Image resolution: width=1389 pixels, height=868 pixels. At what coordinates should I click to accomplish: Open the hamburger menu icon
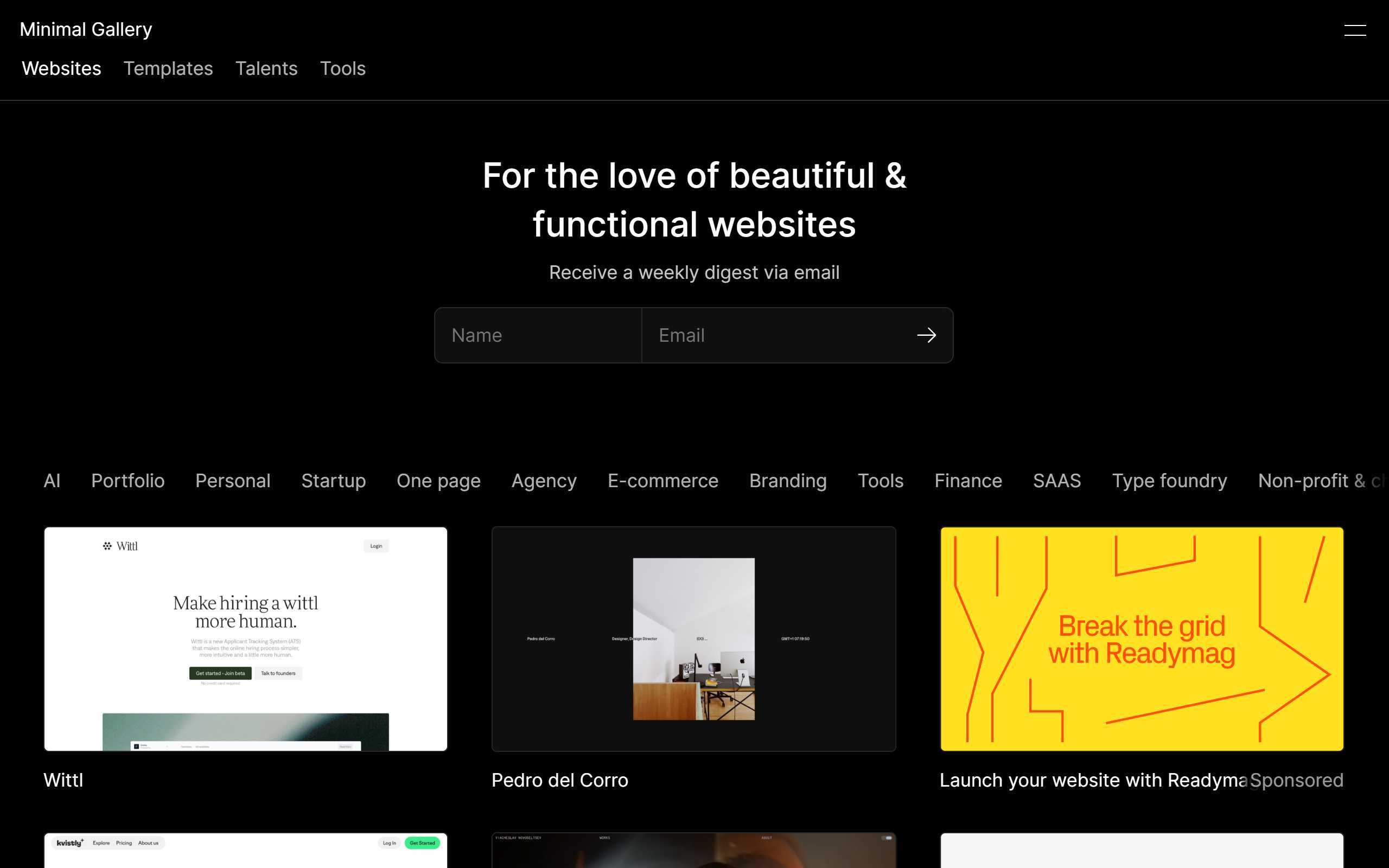click(1355, 30)
